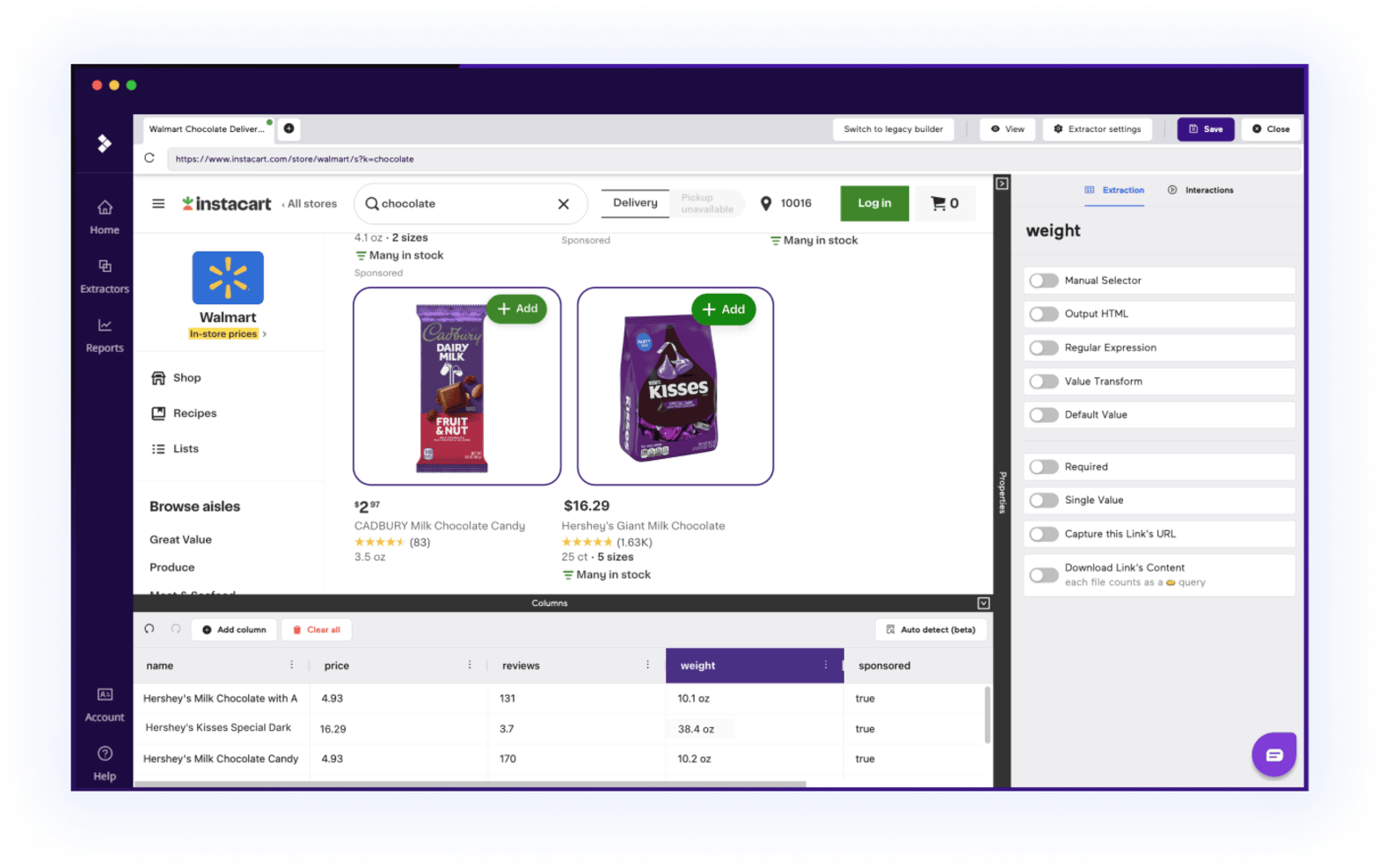Expand Walmart In-store prices chevron

point(265,334)
